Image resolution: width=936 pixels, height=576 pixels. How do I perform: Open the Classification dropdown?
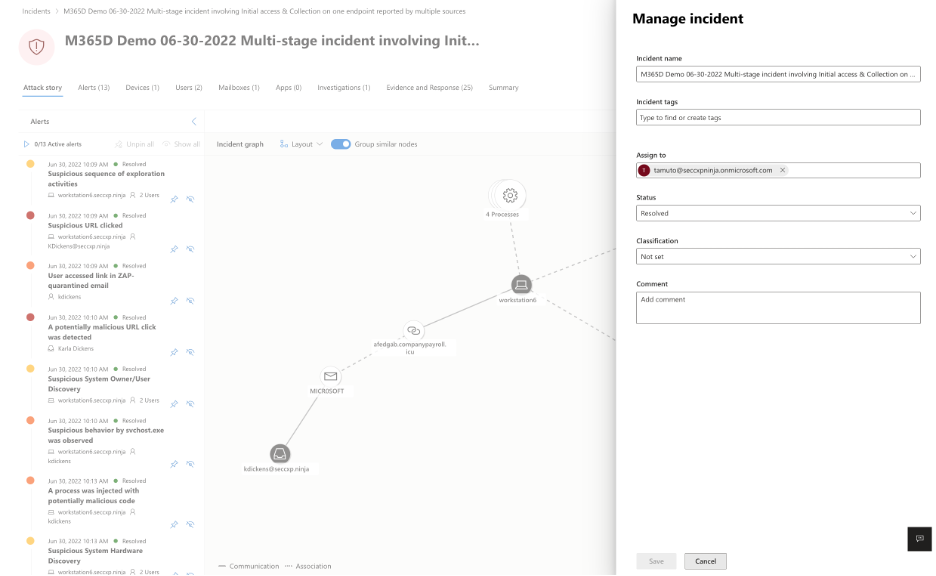click(777, 256)
